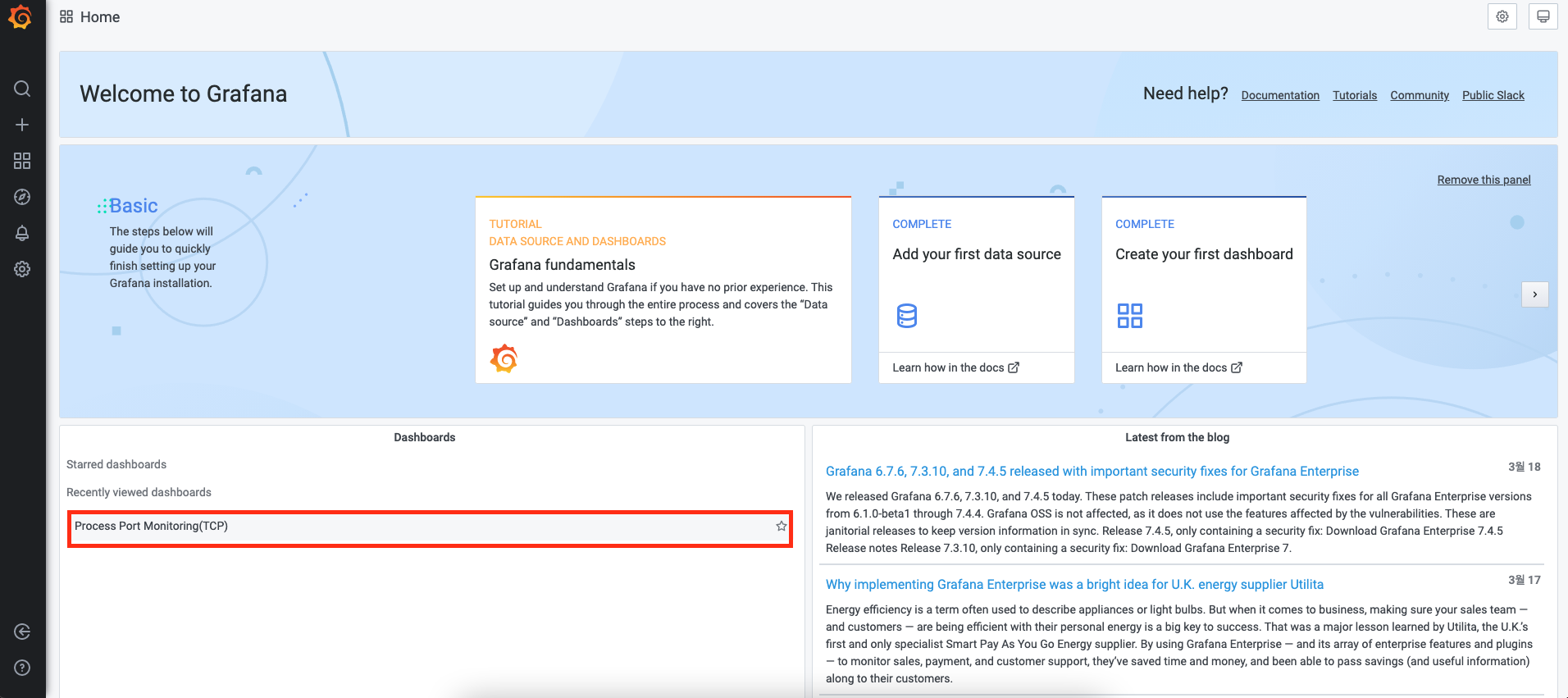Image resolution: width=1568 pixels, height=698 pixels.
Task: Open Documentation link
Action: (x=1280, y=95)
